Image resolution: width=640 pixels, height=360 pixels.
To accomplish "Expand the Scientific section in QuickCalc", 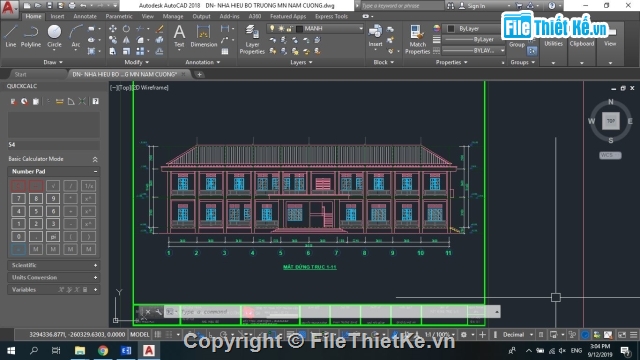I will [x=53, y=265].
